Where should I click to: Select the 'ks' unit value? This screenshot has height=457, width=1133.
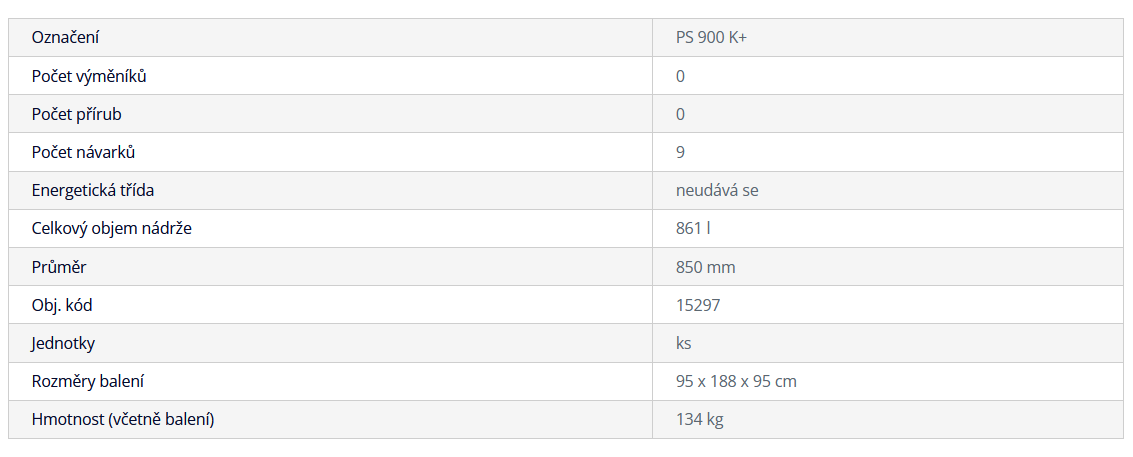[x=684, y=343]
